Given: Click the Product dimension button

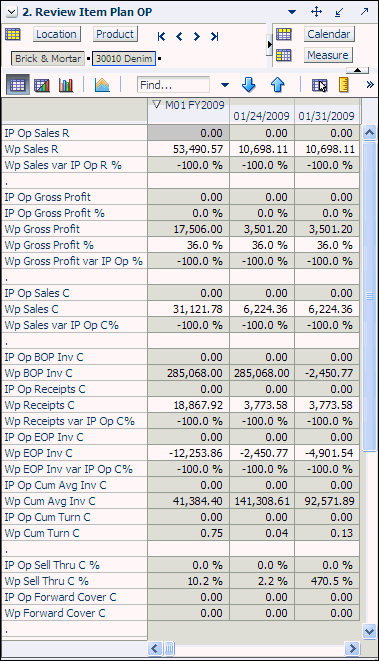Looking at the screenshot, I should click(x=115, y=34).
